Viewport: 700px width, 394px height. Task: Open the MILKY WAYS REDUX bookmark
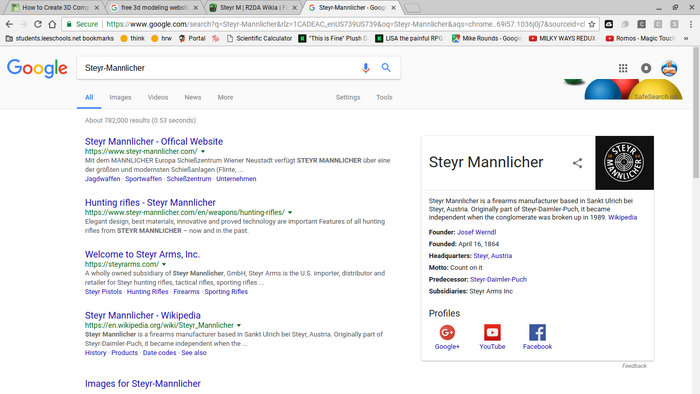coord(562,38)
